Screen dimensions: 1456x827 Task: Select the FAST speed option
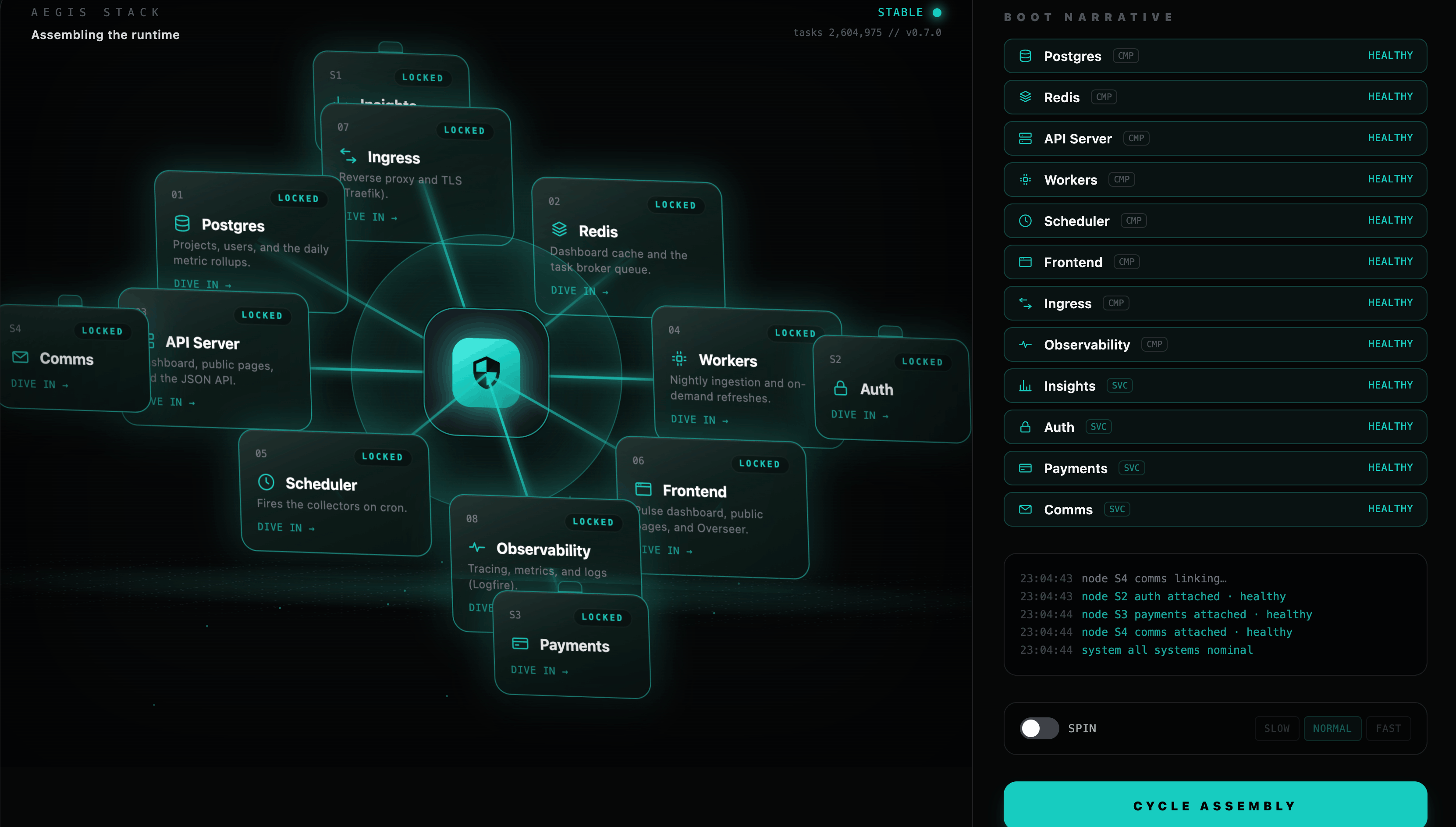(1389, 728)
